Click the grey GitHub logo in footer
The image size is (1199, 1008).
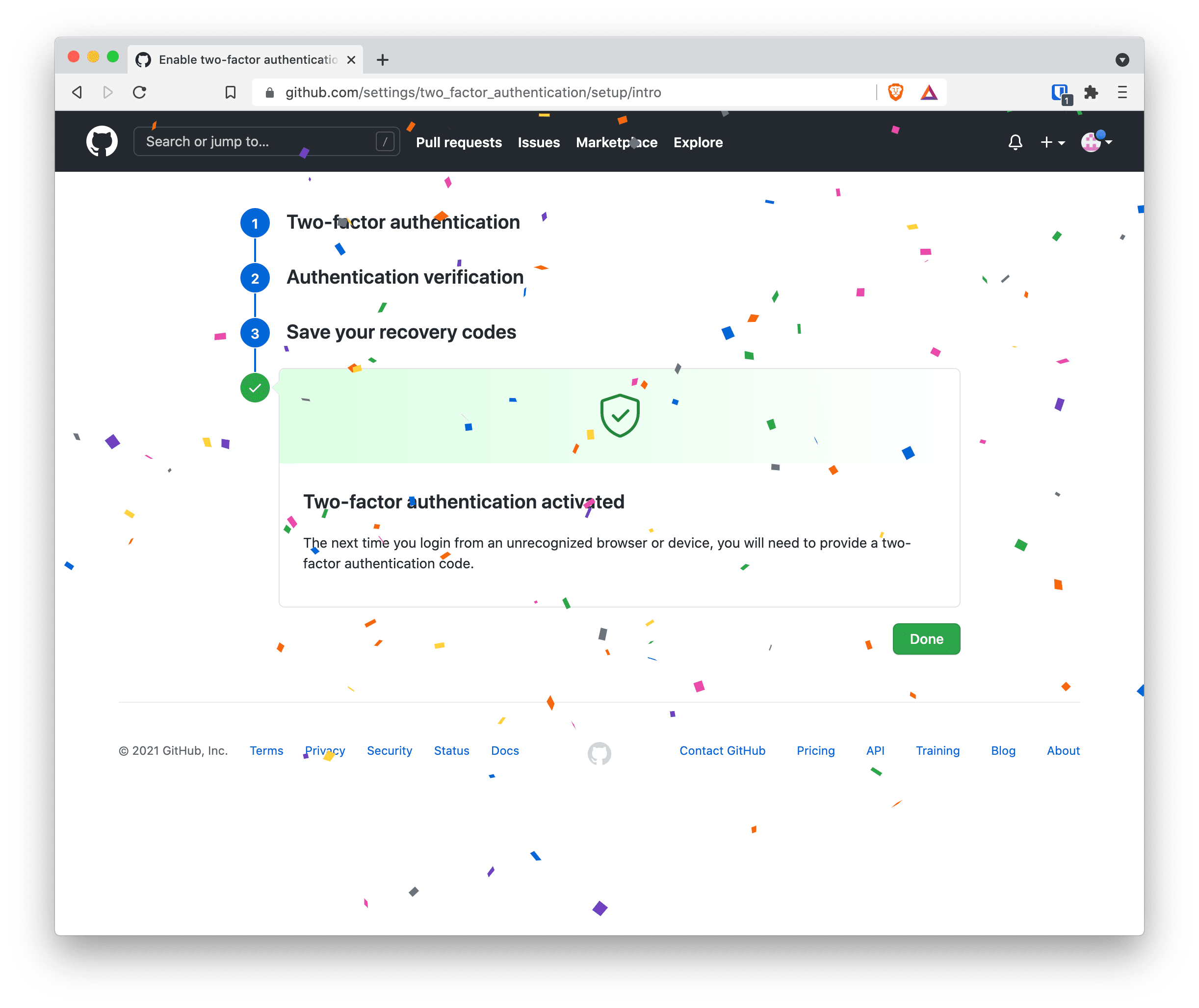click(x=599, y=753)
